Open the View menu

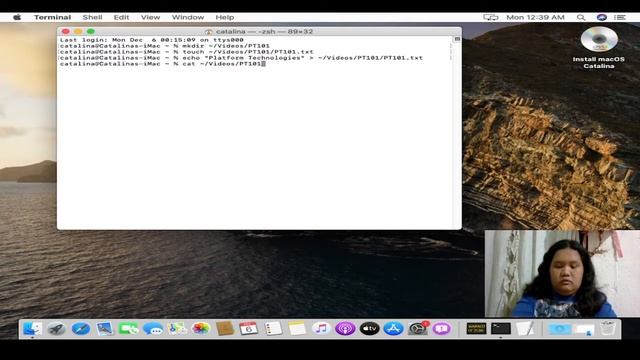[150, 18]
